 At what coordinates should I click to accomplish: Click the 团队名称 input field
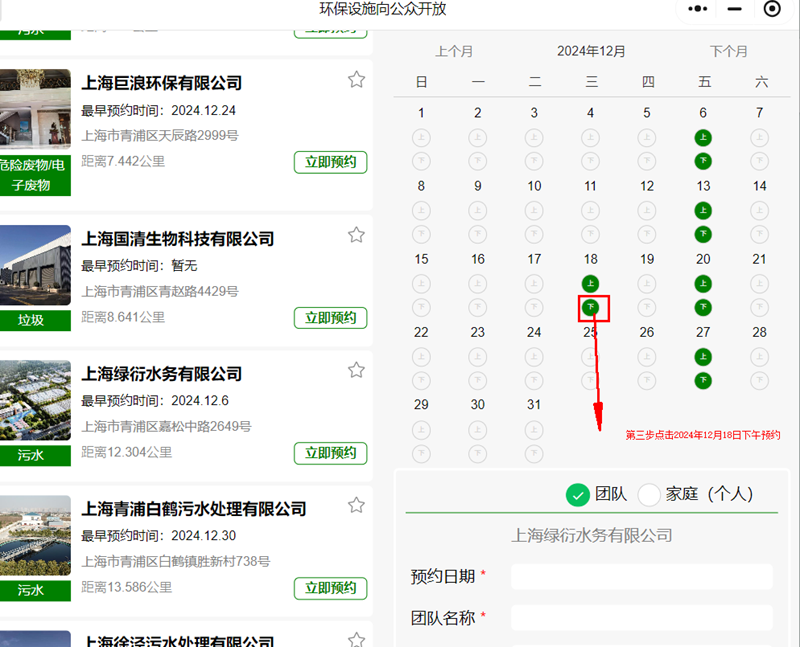point(642,618)
